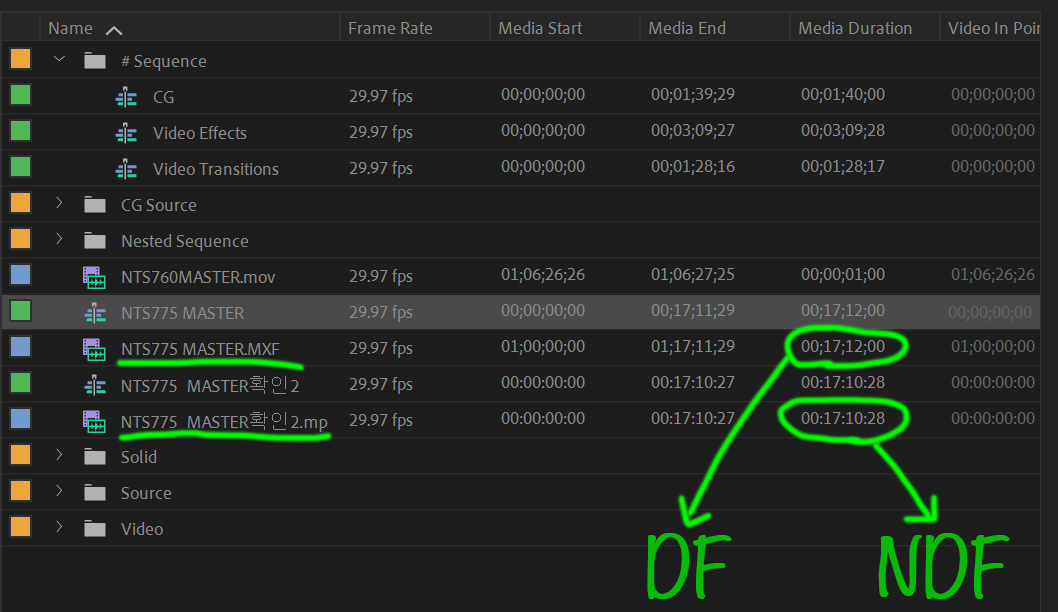
Task: Expand the Source bin
Action: point(58,493)
